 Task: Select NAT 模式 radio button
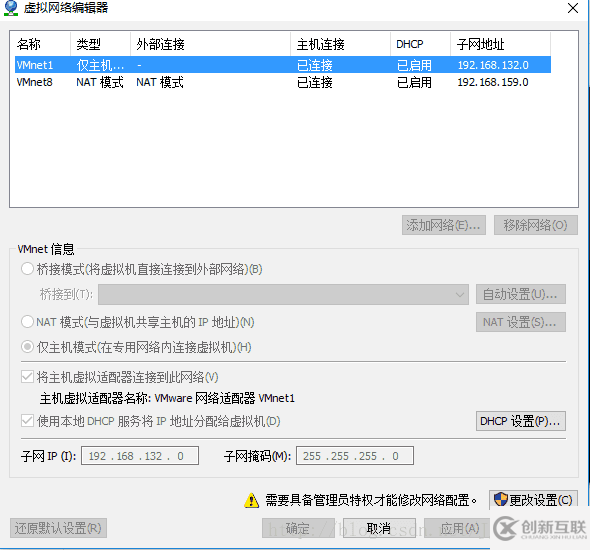[x=27, y=322]
